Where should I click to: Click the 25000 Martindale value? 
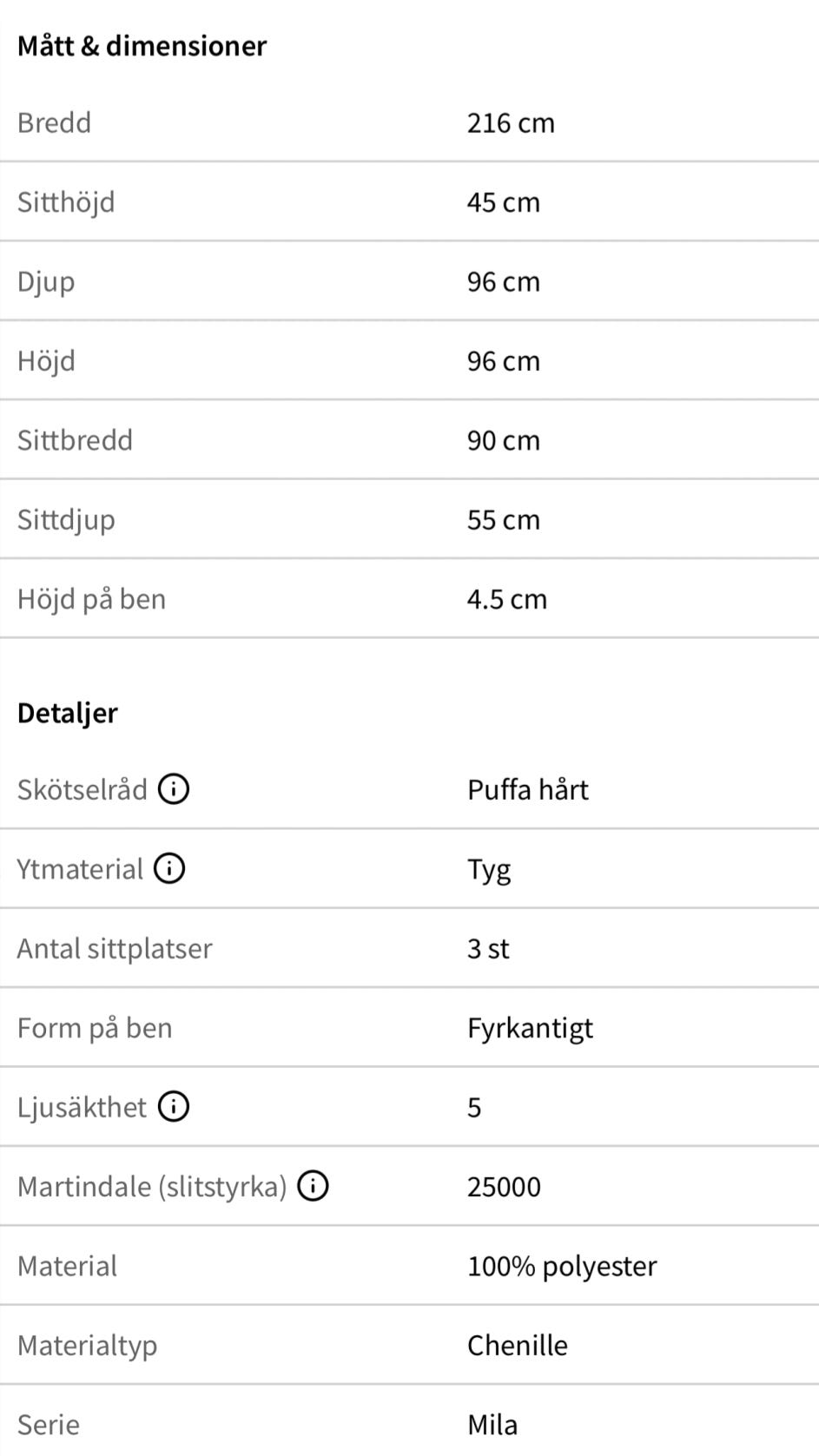click(x=504, y=1187)
